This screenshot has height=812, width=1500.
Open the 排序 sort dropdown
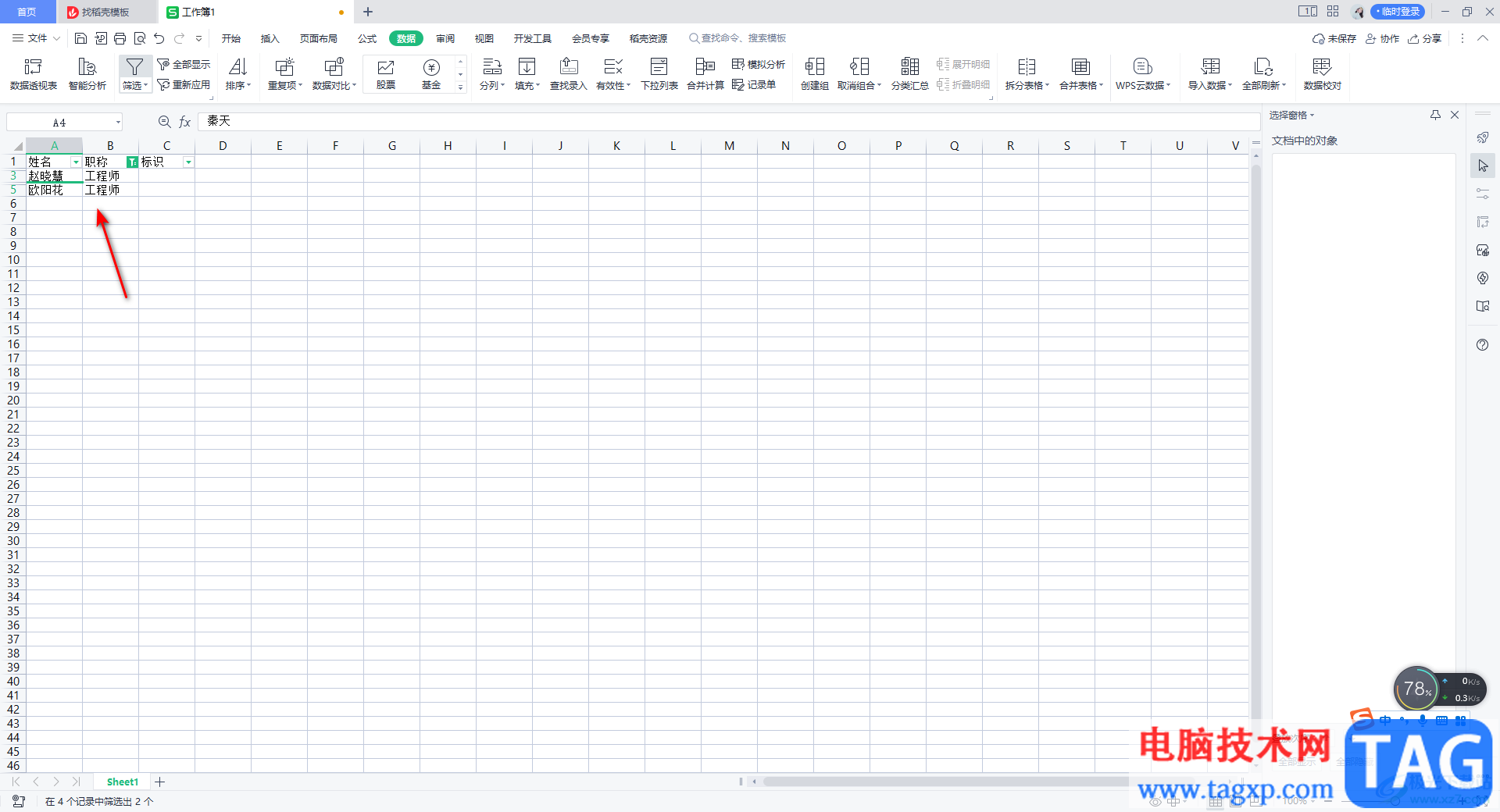tap(238, 74)
